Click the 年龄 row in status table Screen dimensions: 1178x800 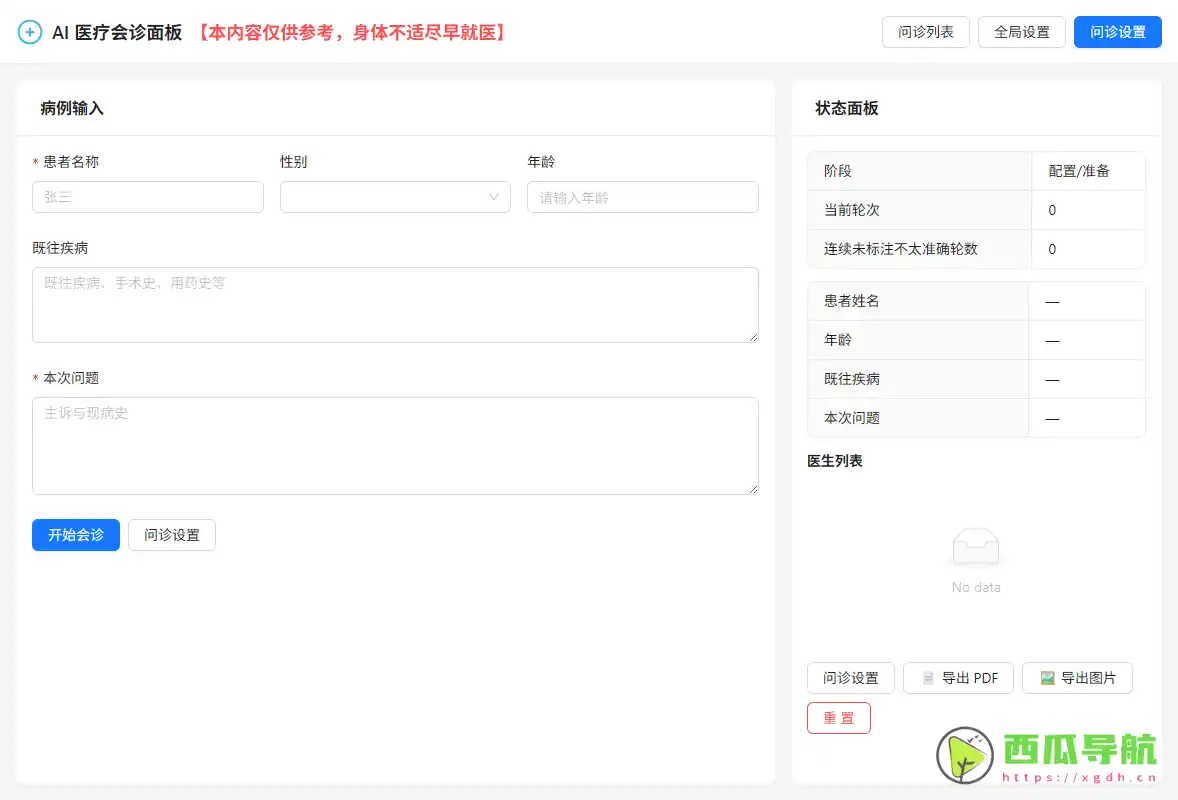976,340
